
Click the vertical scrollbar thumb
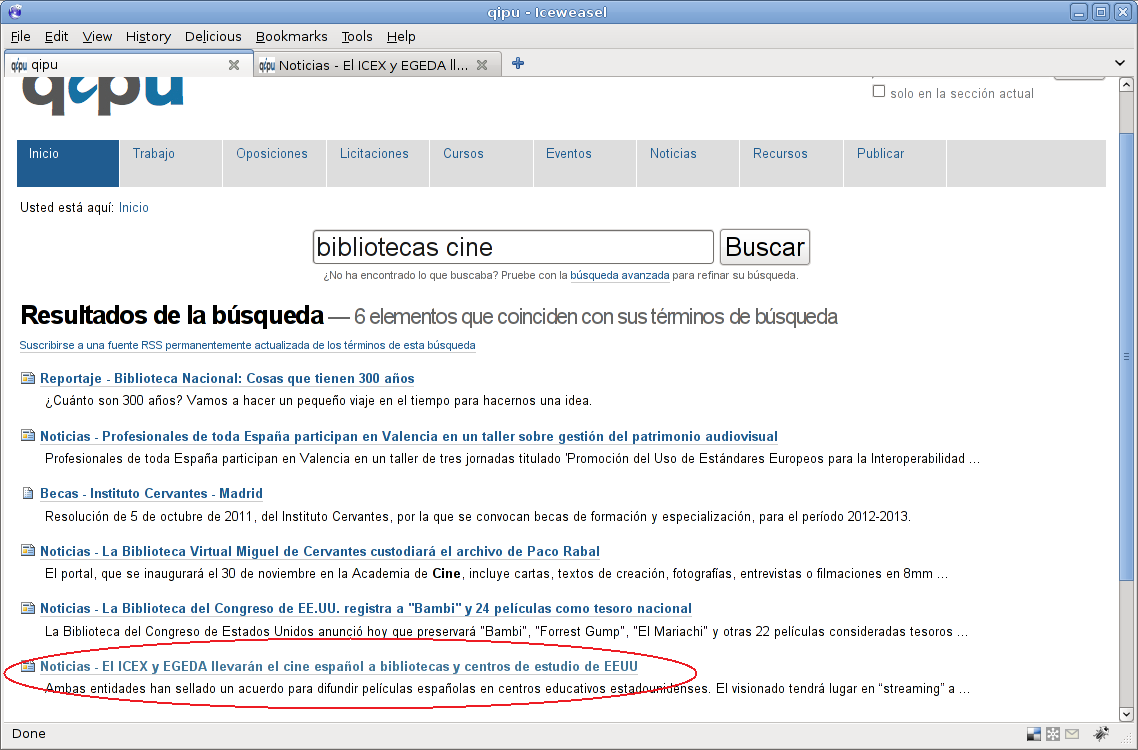pos(1126,356)
